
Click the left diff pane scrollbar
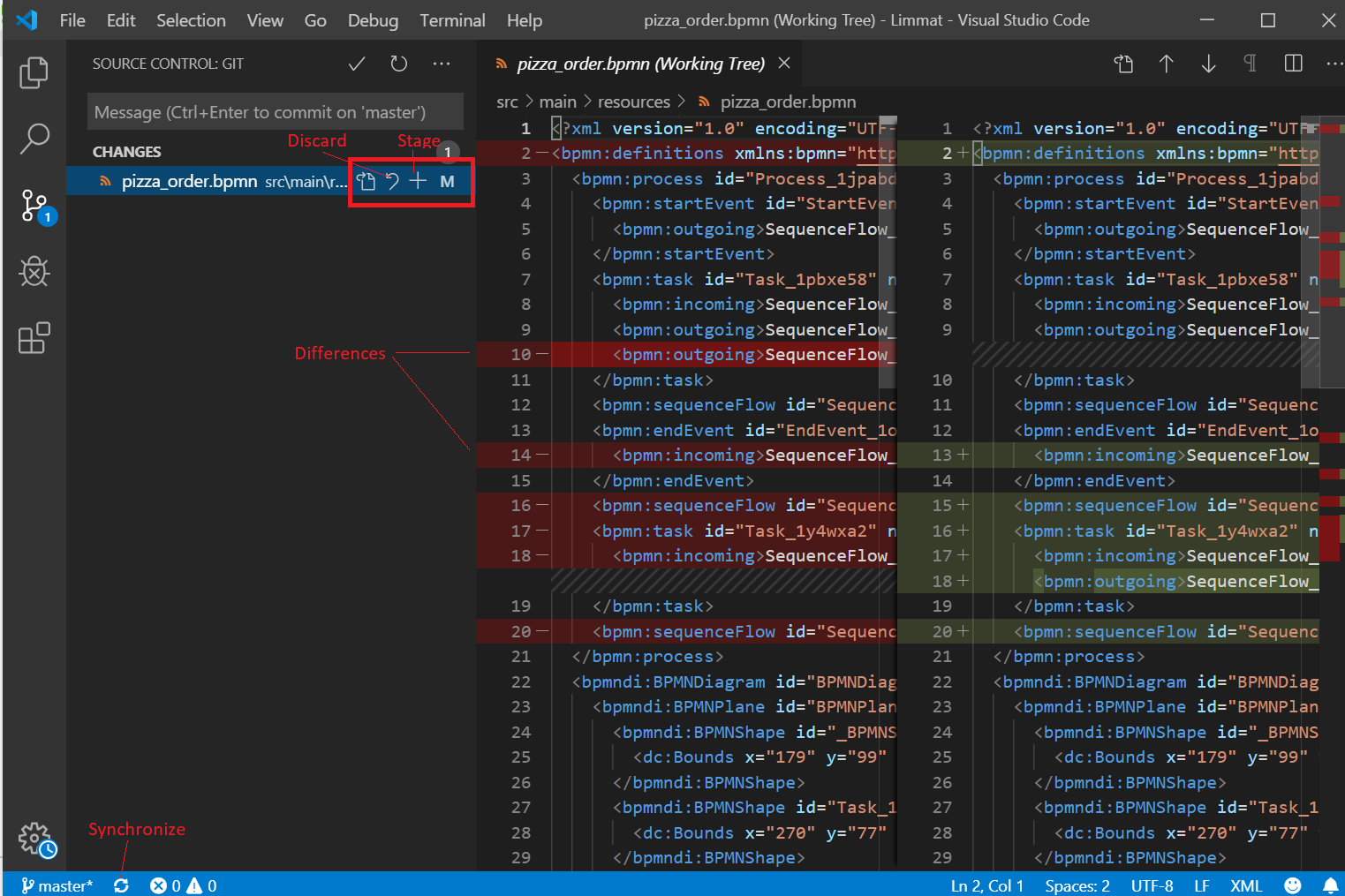tap(888, 252)
